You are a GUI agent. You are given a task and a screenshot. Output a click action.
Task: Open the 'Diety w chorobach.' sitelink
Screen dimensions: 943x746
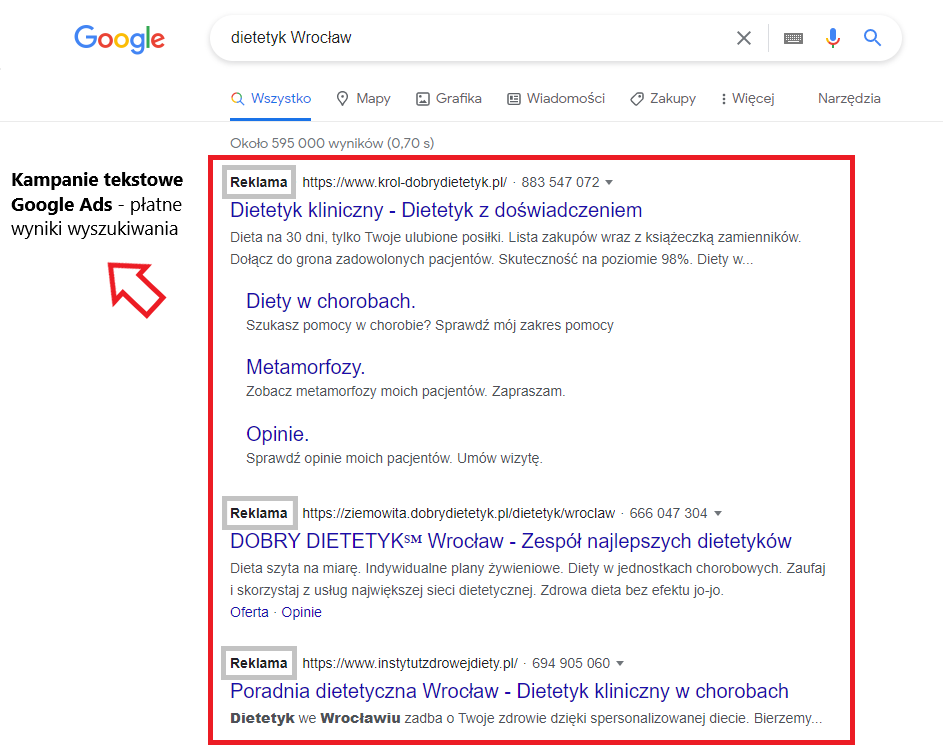click(x=331, y=301)
